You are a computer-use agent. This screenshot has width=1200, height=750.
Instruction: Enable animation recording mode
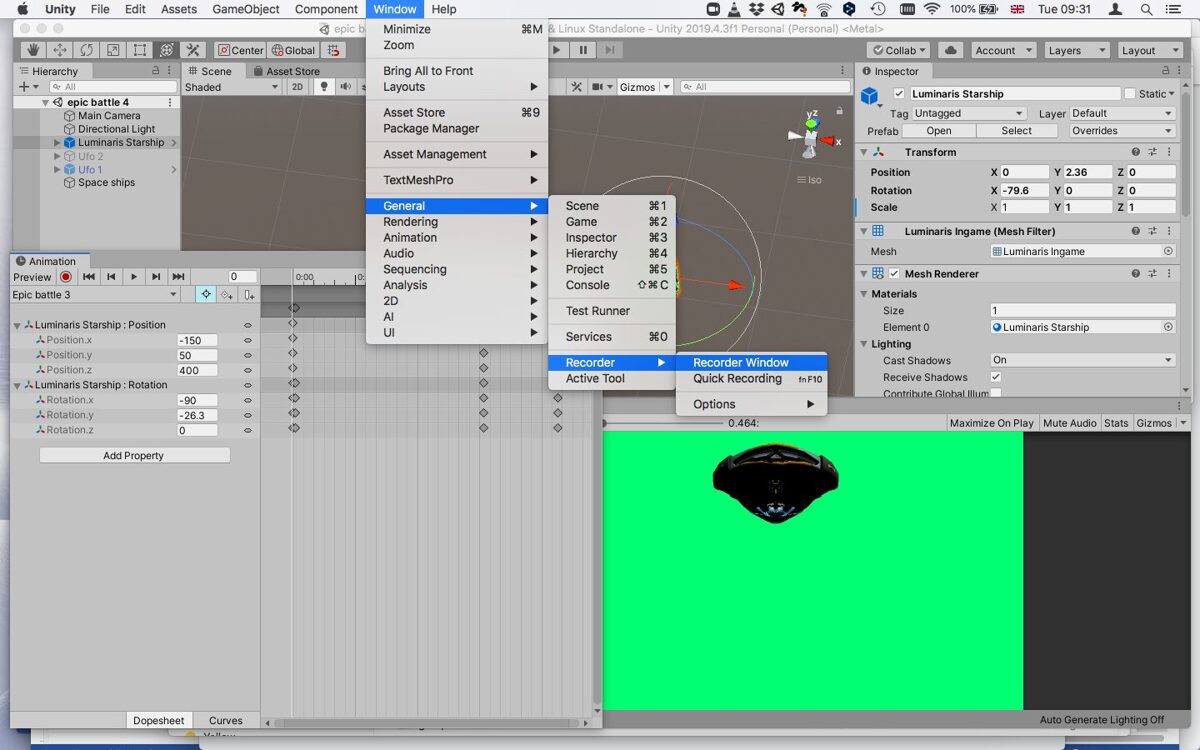(x=66, y=277)
